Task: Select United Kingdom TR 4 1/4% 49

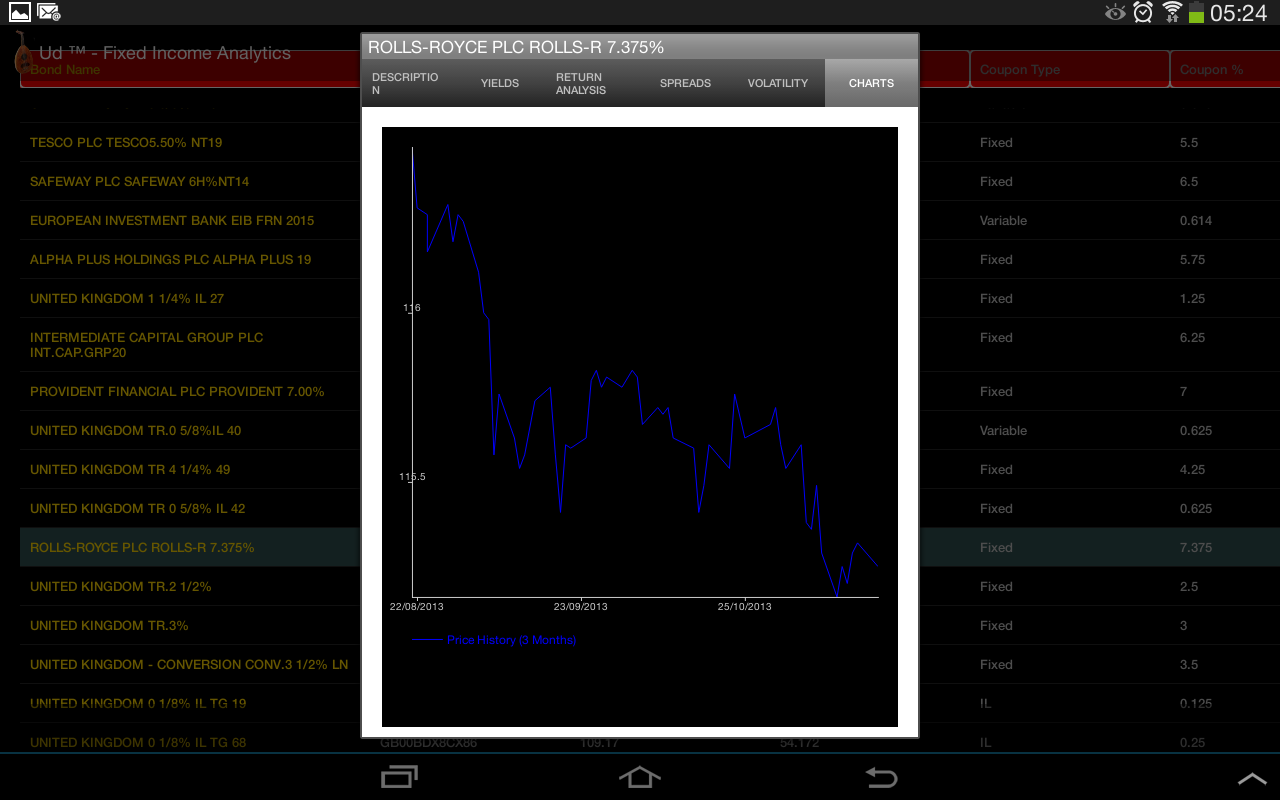Action: [130, 470]
